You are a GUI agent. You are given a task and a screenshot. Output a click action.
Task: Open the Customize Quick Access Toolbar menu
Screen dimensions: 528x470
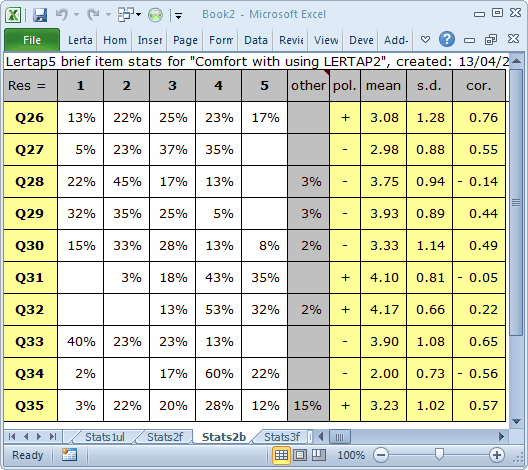(x=178, y=15)
